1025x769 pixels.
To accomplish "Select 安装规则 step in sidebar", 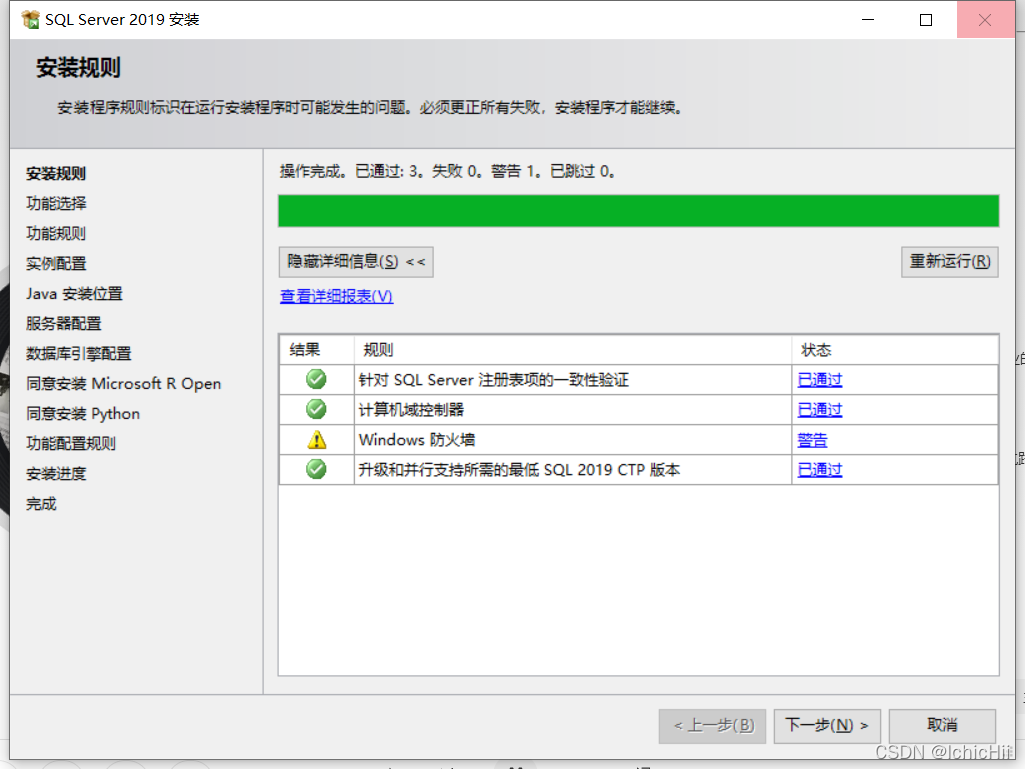I will [56, 173].
